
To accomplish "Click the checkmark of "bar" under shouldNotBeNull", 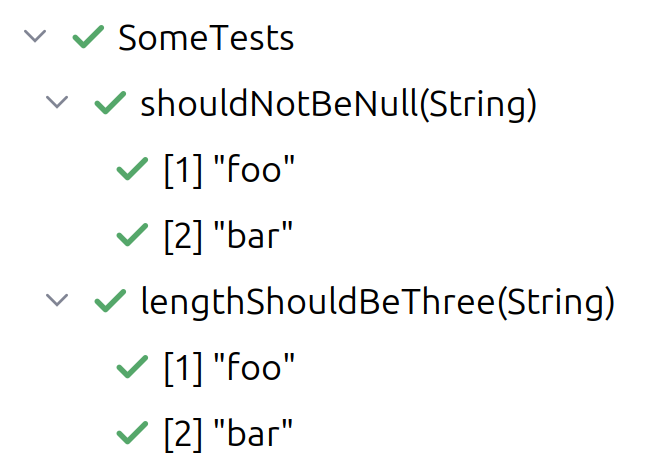I will [132, 236].
